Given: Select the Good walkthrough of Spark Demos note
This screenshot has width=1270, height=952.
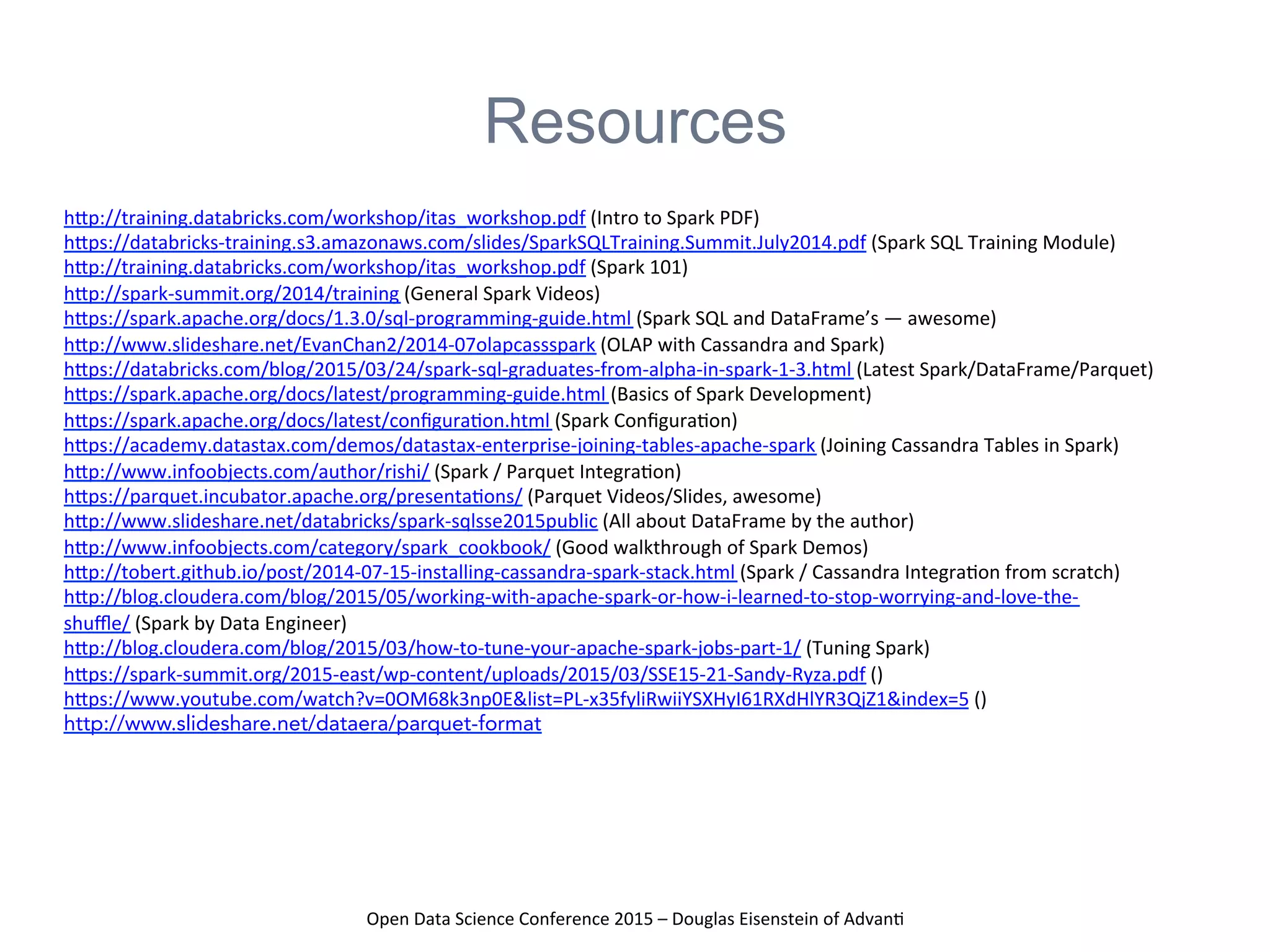Looking at the screenshot, I should tap(712, 549).
